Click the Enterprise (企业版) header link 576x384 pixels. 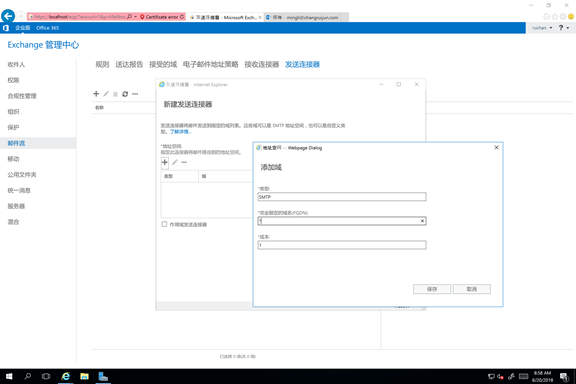(22, 28)
